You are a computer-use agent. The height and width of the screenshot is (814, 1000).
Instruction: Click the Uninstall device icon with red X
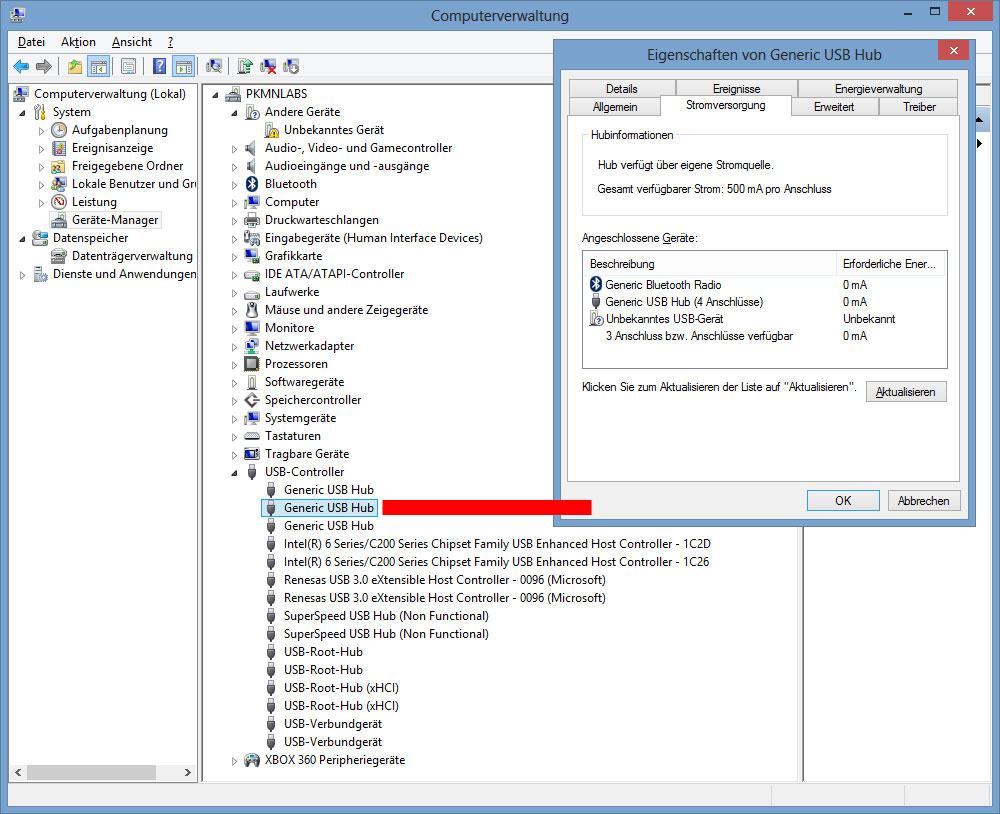268,66
